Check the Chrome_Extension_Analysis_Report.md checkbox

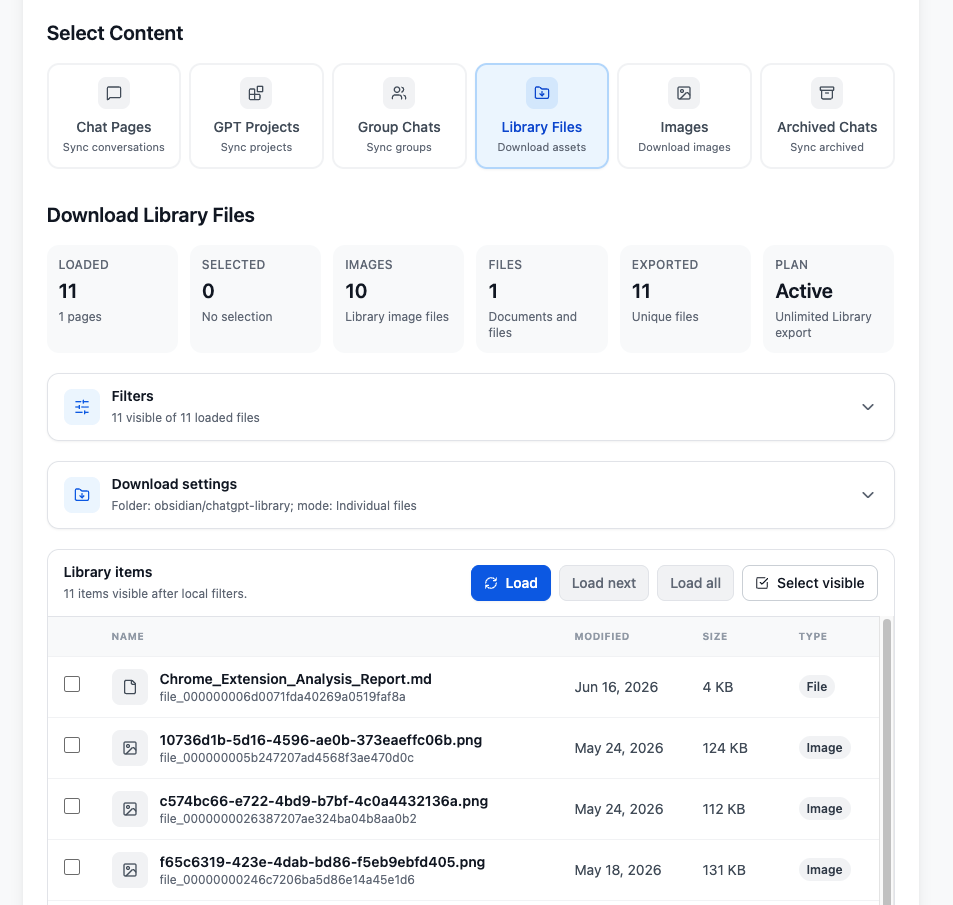72,684
